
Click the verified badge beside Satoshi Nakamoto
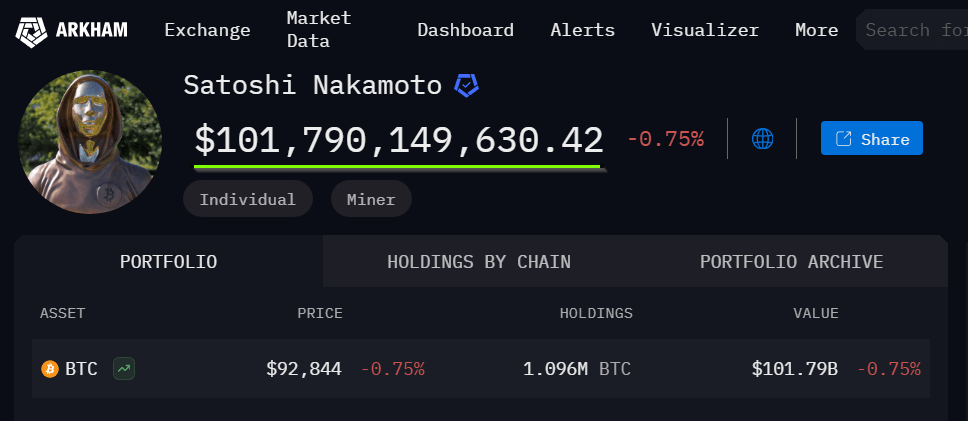click(466, 85)
